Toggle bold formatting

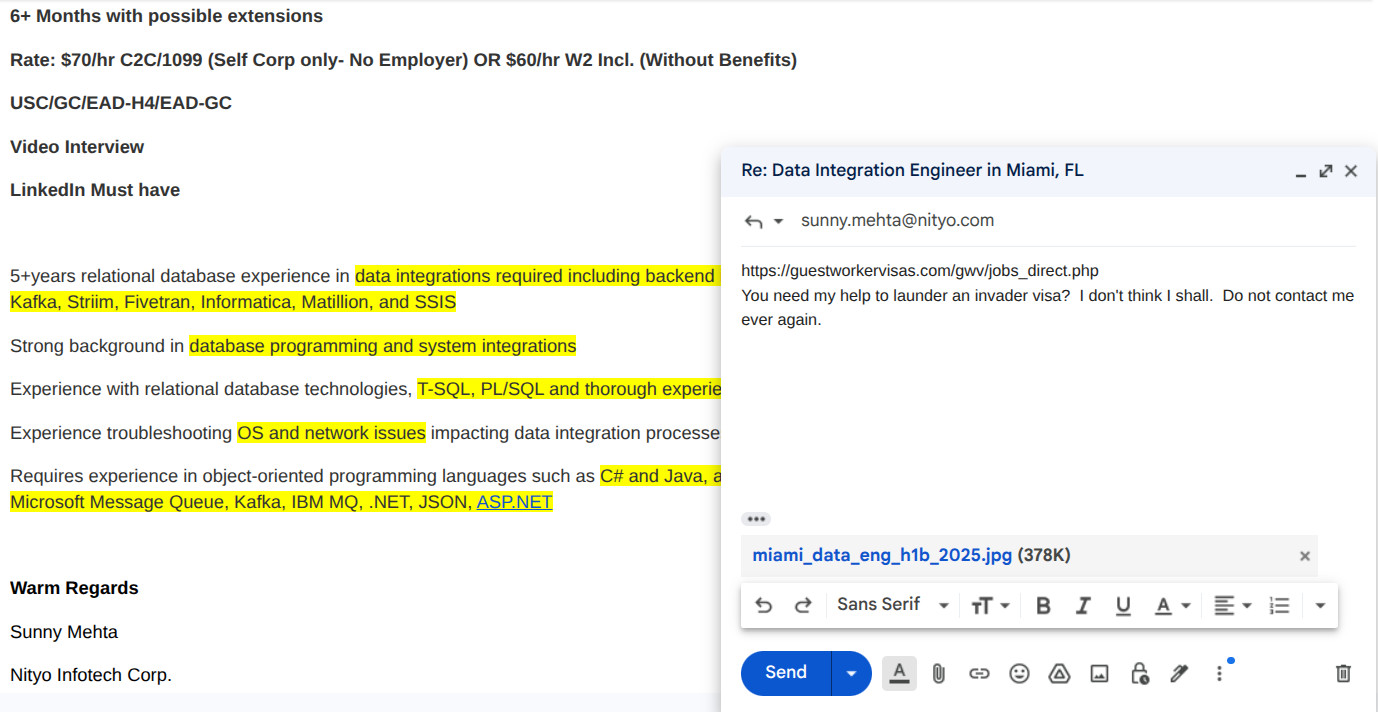point(1043,605)
